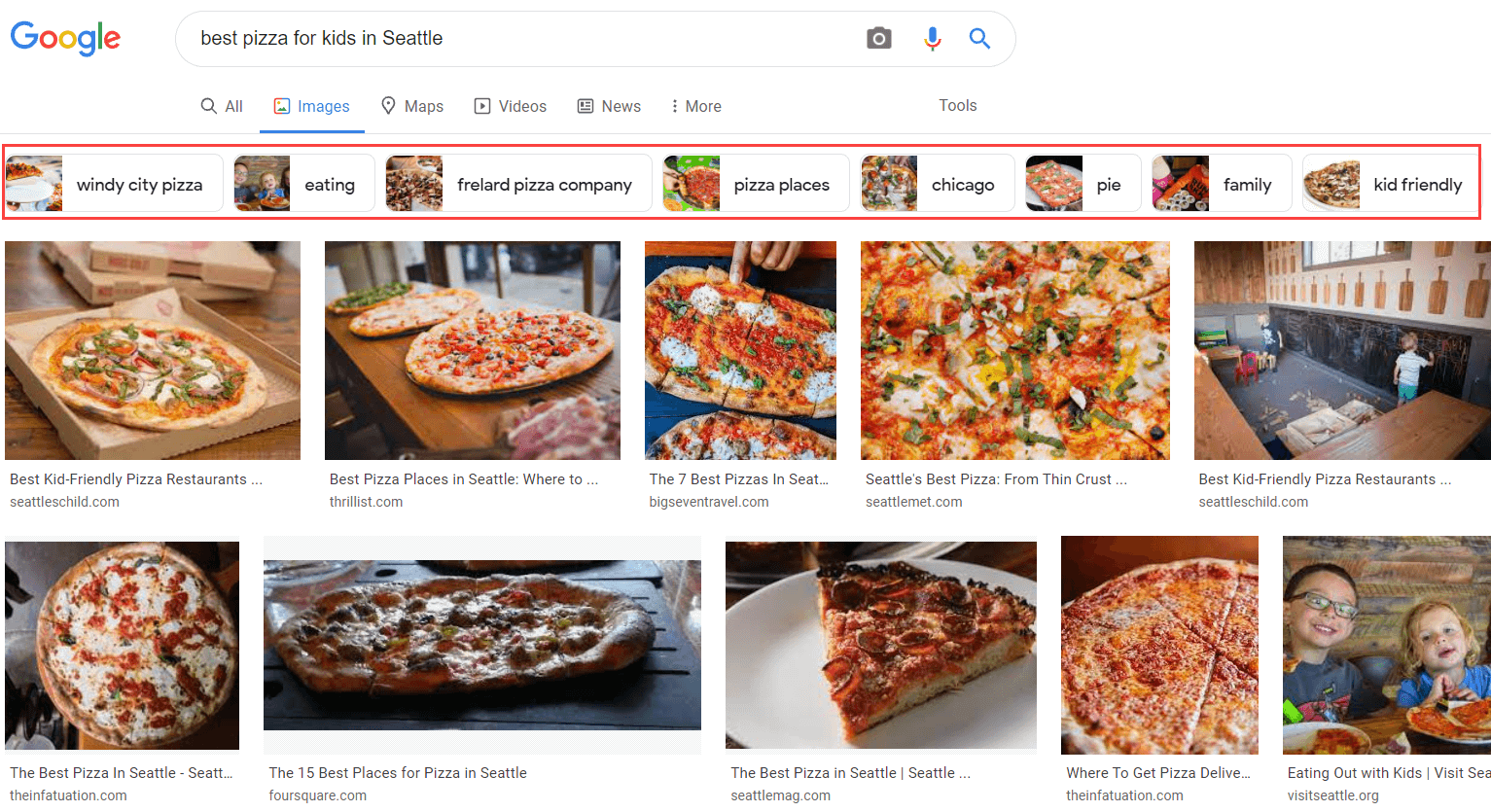The height and width of the screenshot is (812, 1491).
Task: Select the frelard pizza company chip
Action: 518,184
